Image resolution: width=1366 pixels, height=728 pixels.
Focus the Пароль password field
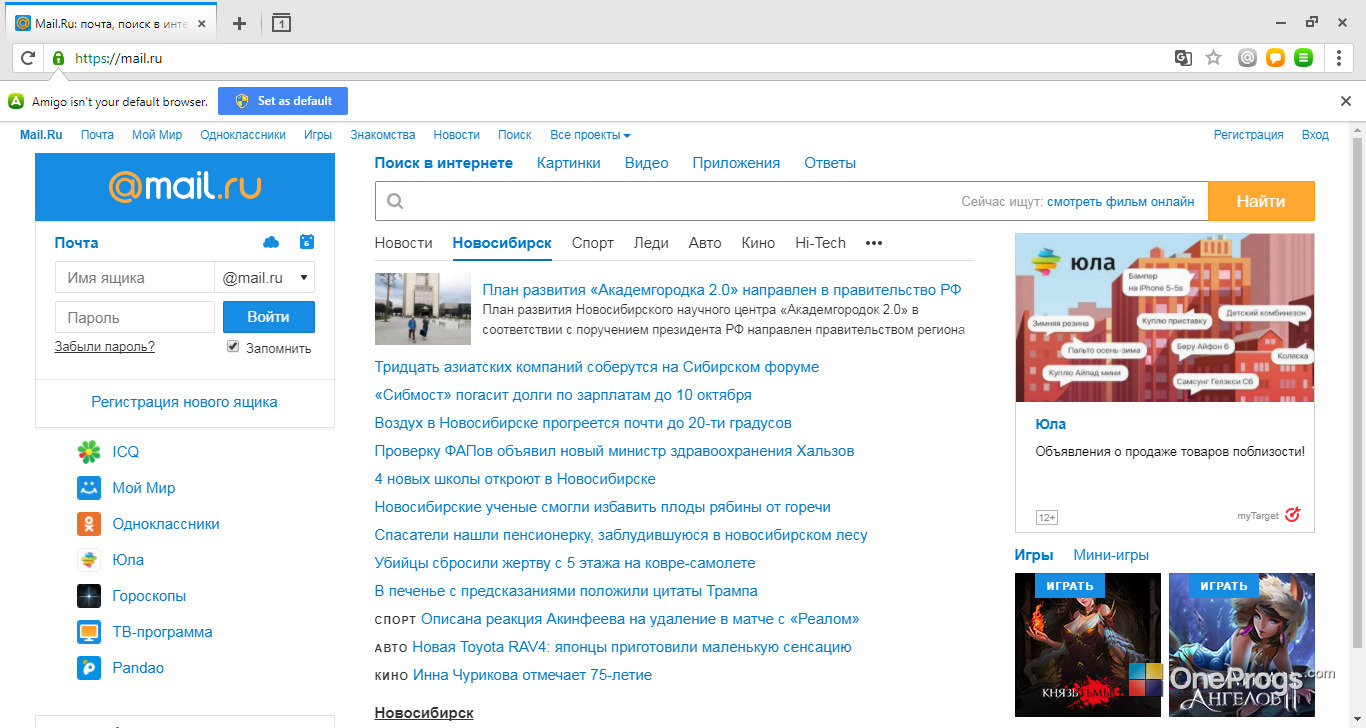pos(135,317)
